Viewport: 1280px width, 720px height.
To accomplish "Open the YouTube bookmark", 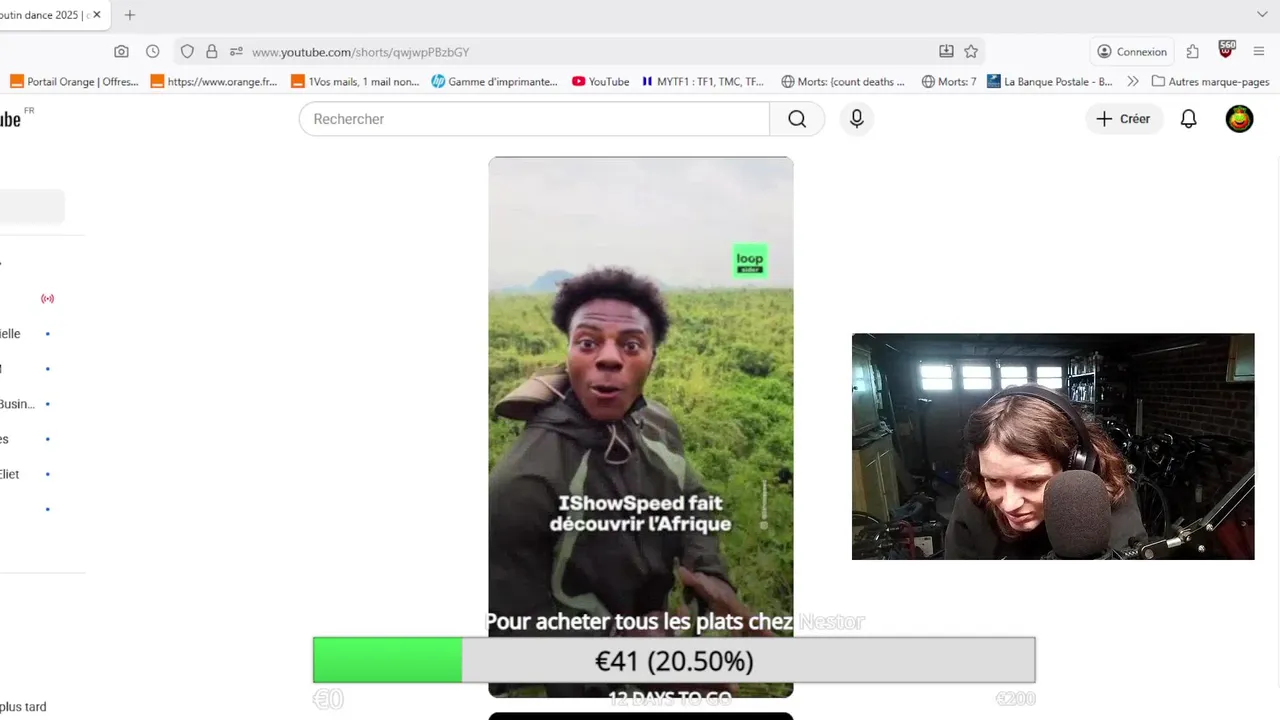I will tap(600, 82).
